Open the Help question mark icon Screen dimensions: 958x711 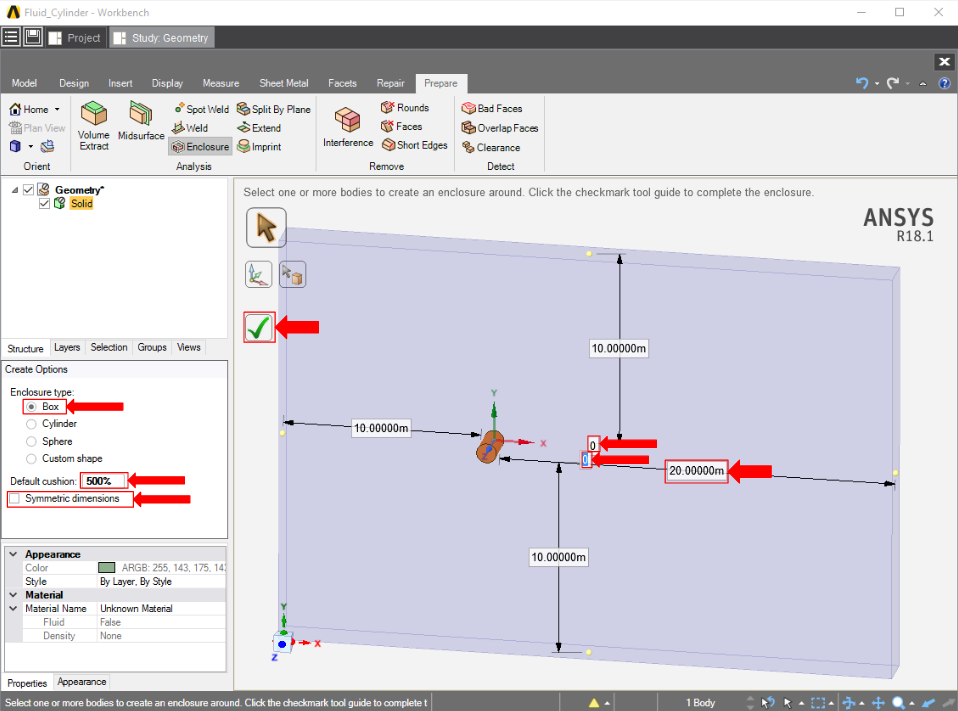(x=945, y=83)
